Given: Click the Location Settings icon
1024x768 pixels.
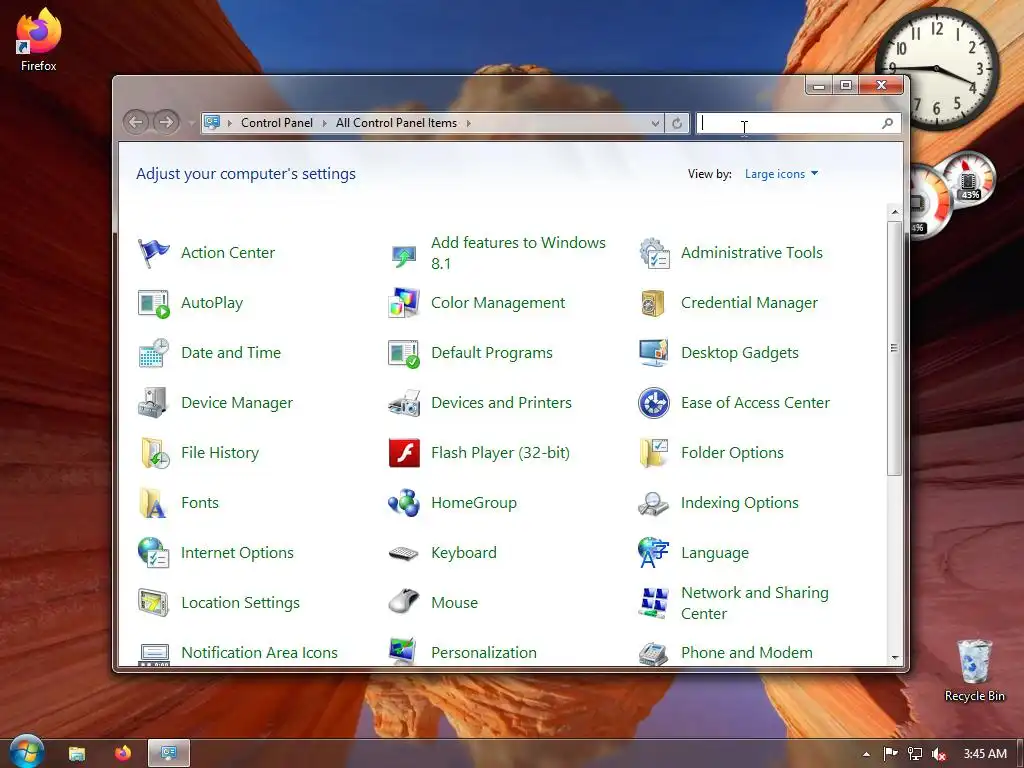Looking at the screenshot, I should pyautogui.click(x=153, y=603).
